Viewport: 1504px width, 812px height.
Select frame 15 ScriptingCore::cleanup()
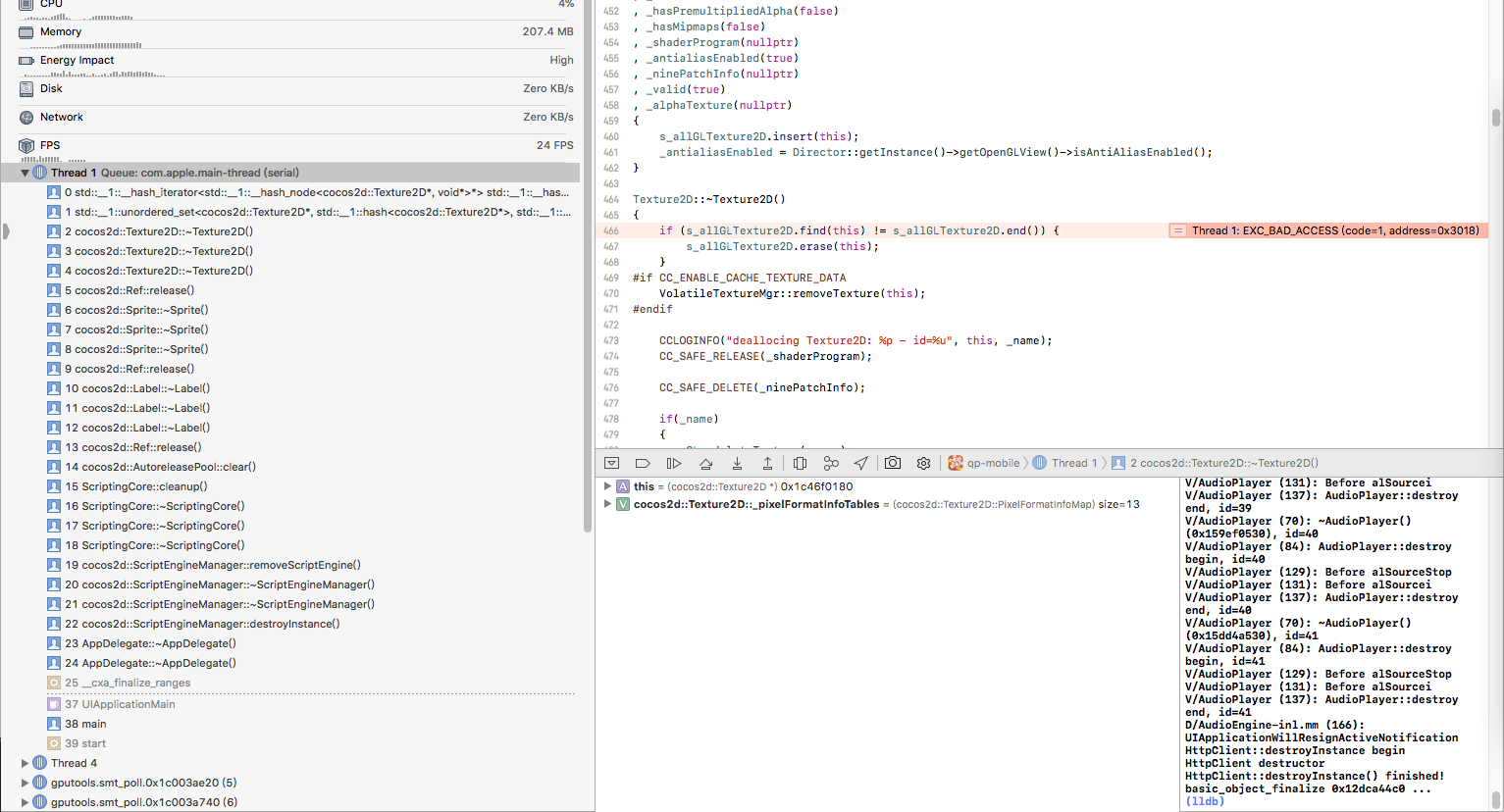128,486
